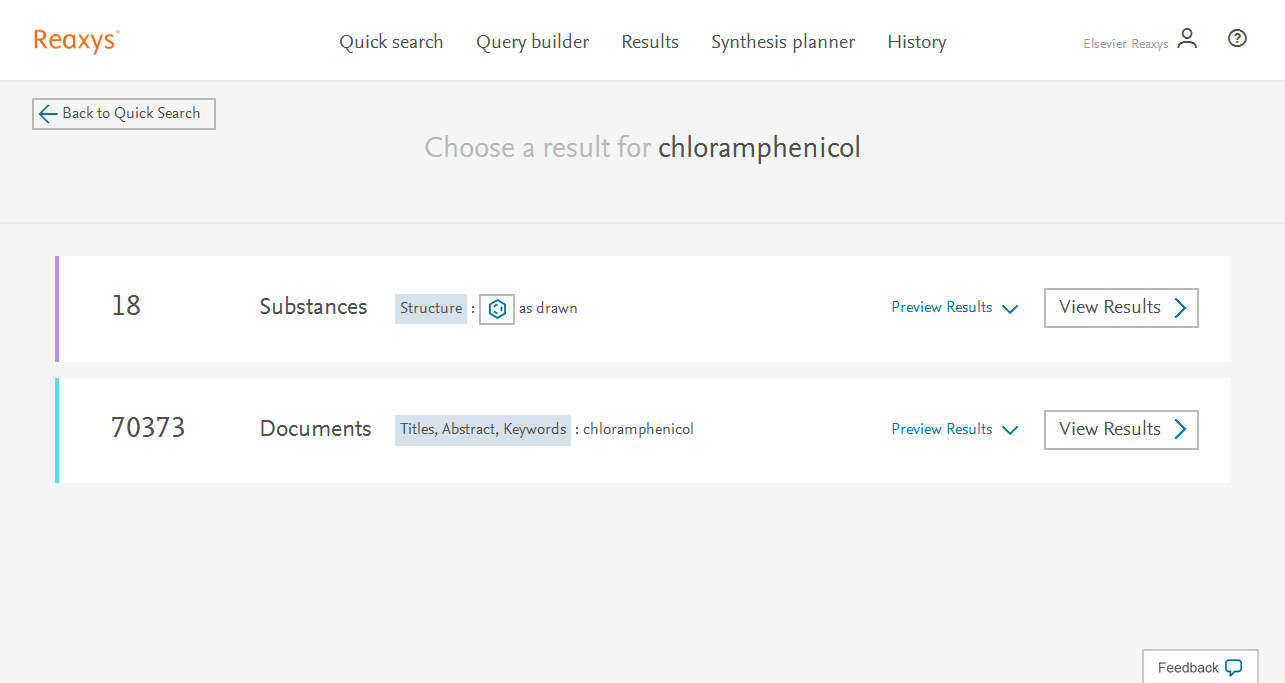Expand Preview Results for Substances
Viewport: 1285px width, 683px height.
tap(954, 308)
